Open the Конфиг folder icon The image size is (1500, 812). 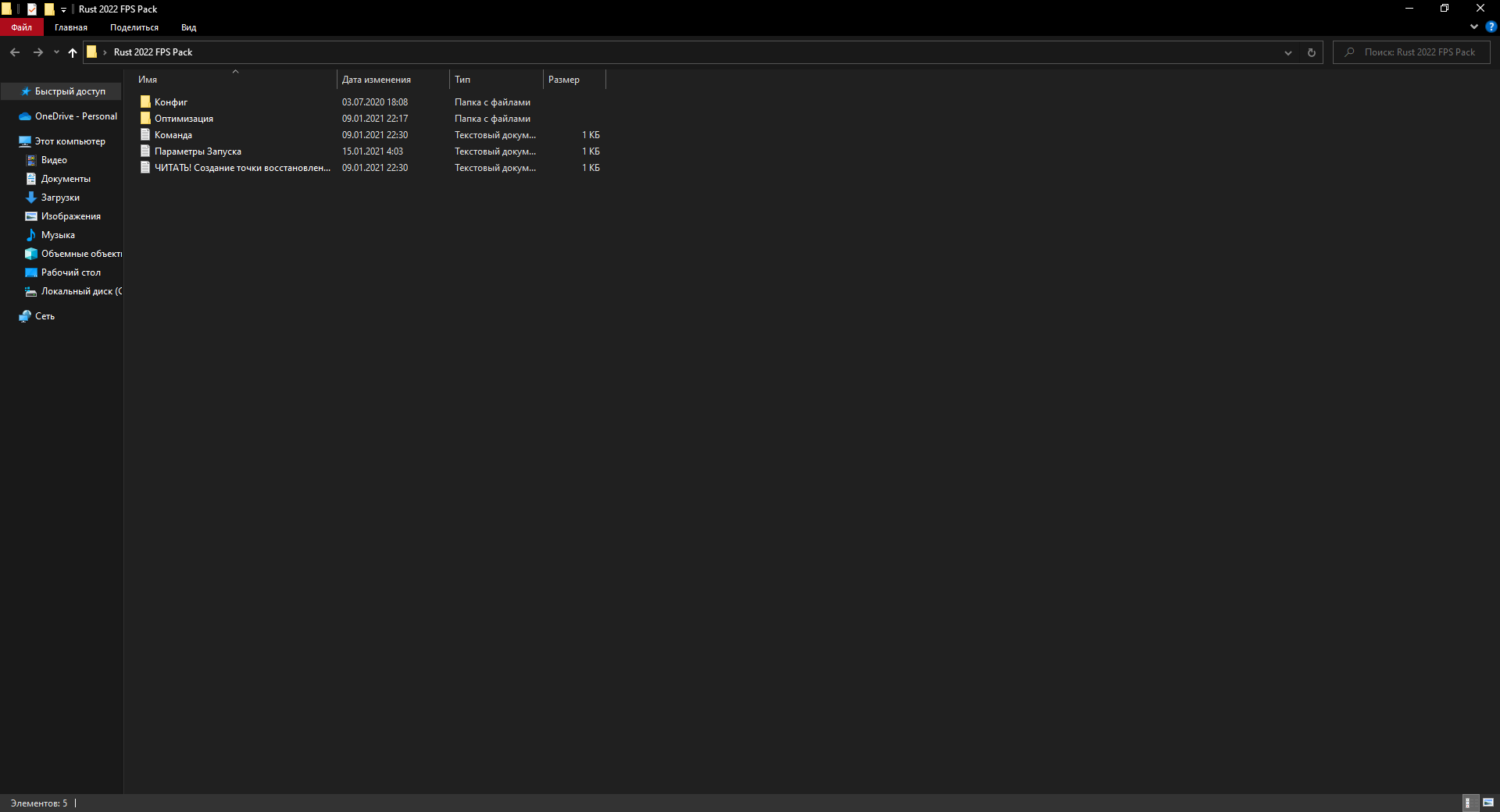tap(145, 101)
